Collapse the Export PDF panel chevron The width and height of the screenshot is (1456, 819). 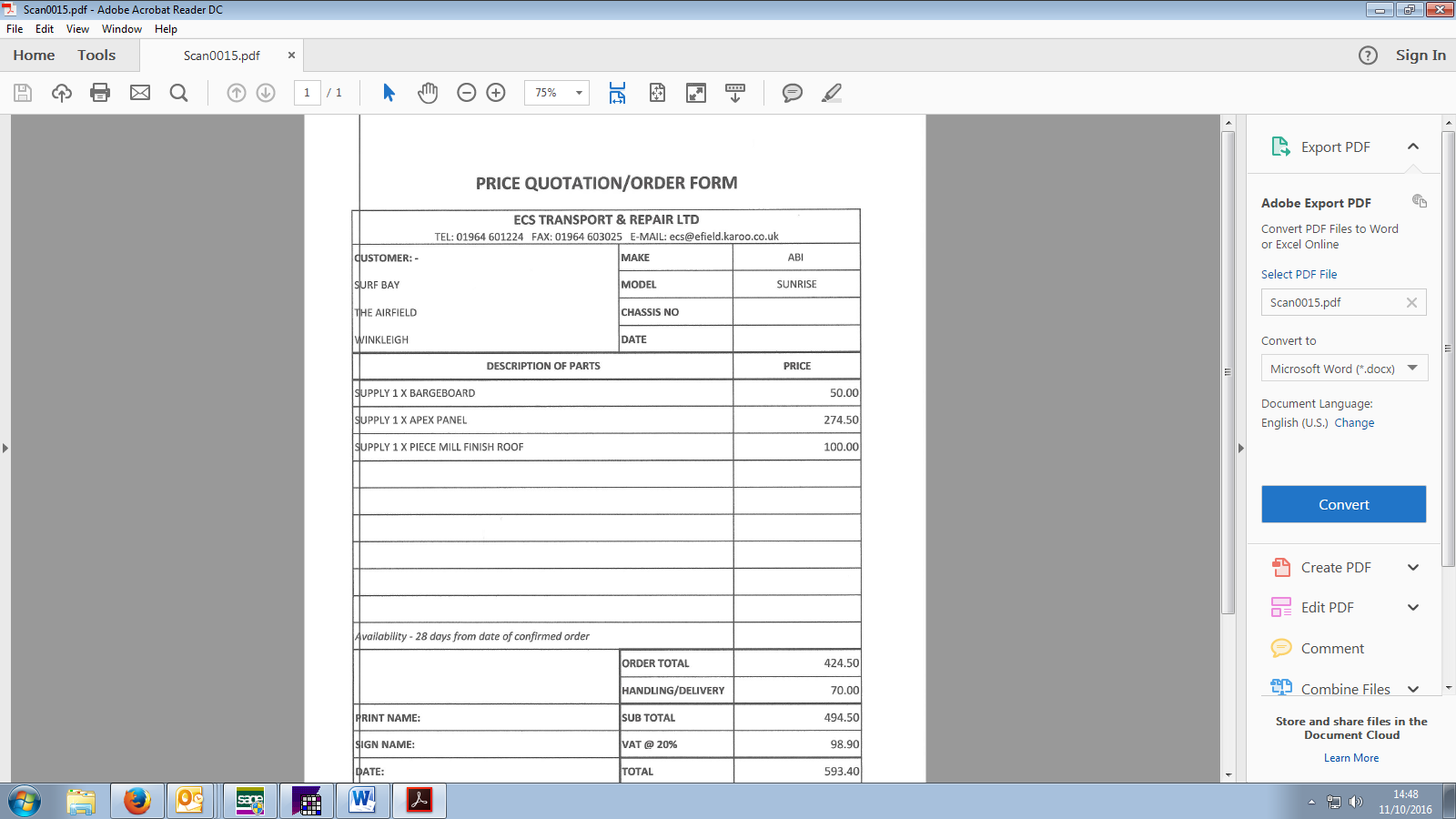coord(1413,147)
